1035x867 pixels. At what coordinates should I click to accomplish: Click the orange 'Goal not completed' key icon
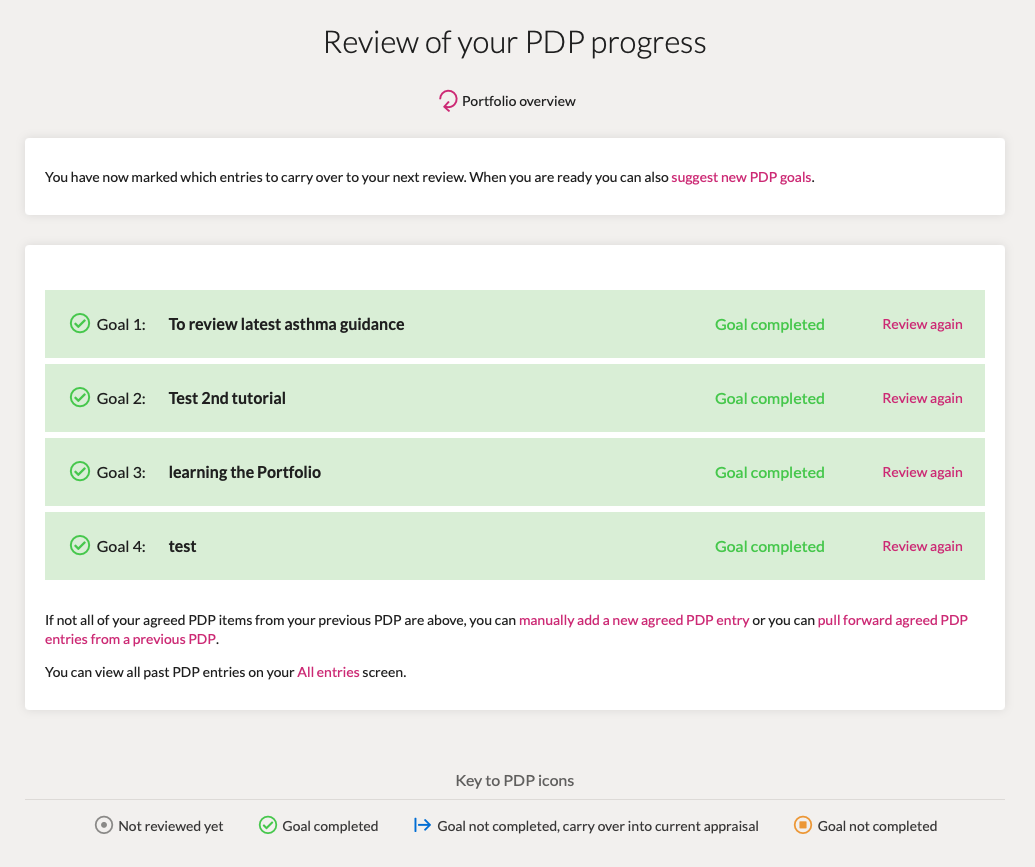[x=803, y=825]
